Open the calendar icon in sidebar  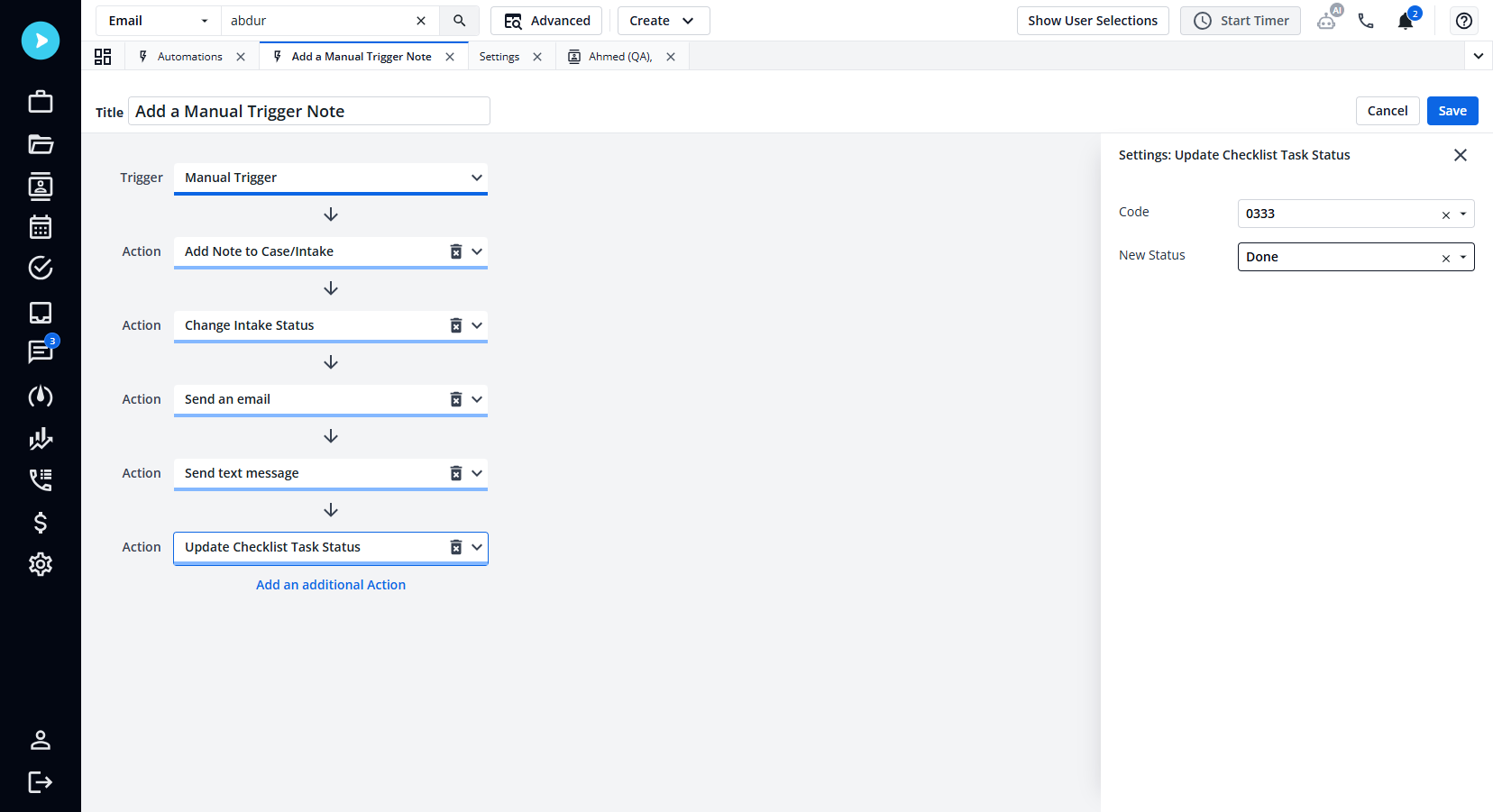pyautogui.click(x=41, y=227)
